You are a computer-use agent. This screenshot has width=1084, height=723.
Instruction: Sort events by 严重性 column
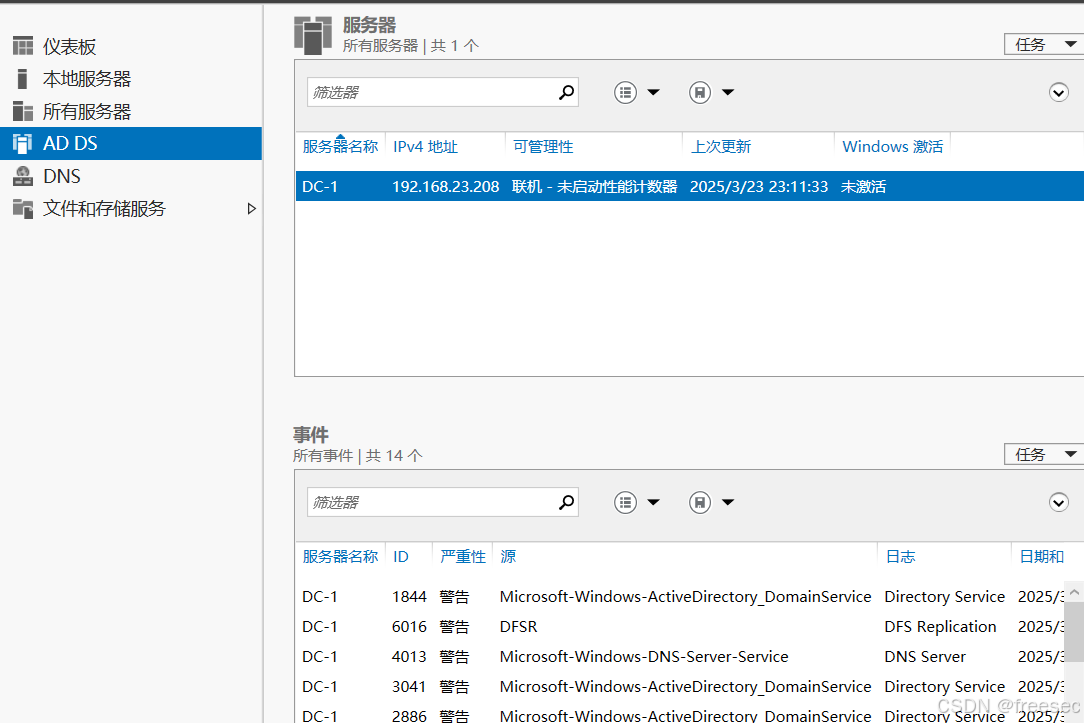[x=462, y=556]
